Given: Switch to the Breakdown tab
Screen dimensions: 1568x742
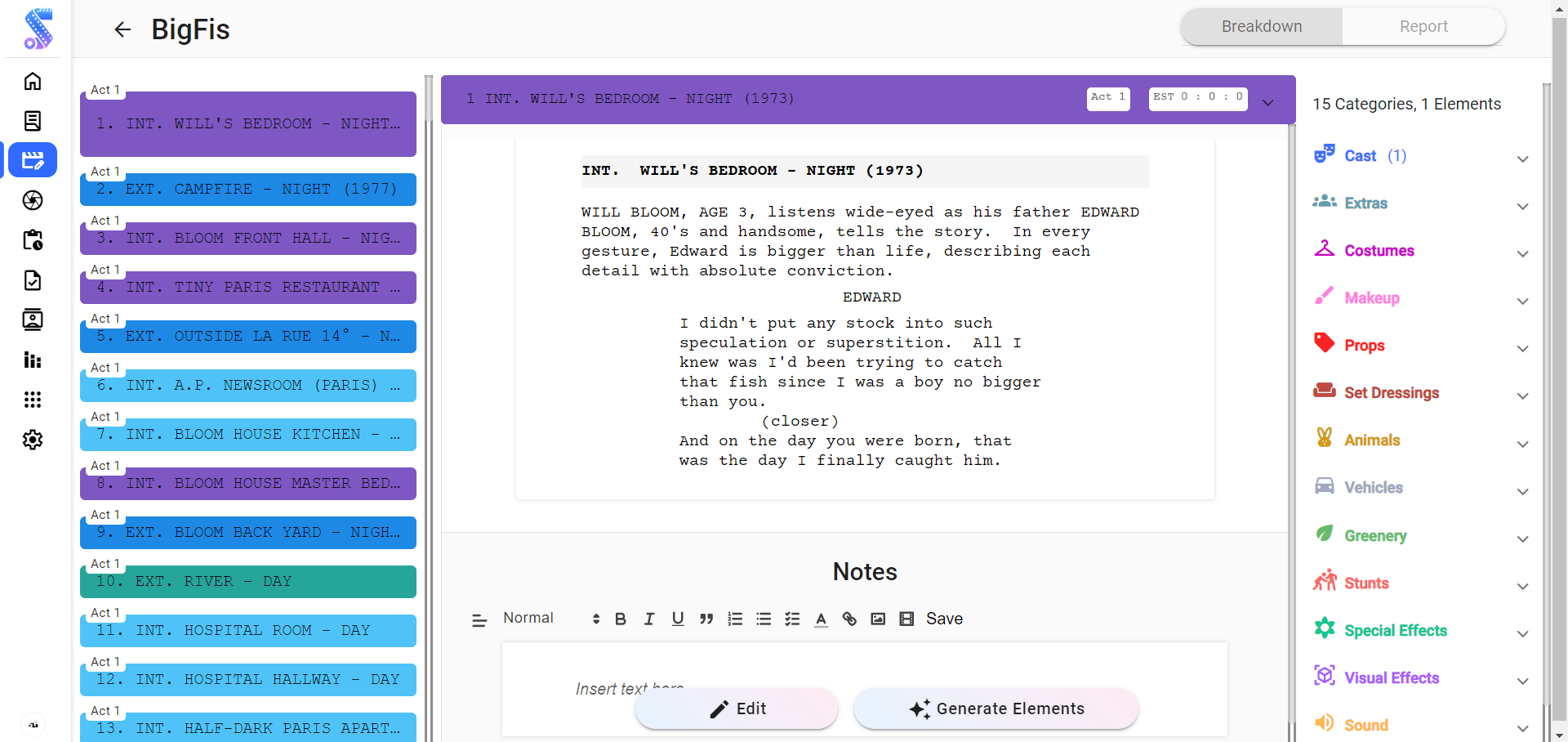Looking at the screenshot, I should coord(1261,26).
